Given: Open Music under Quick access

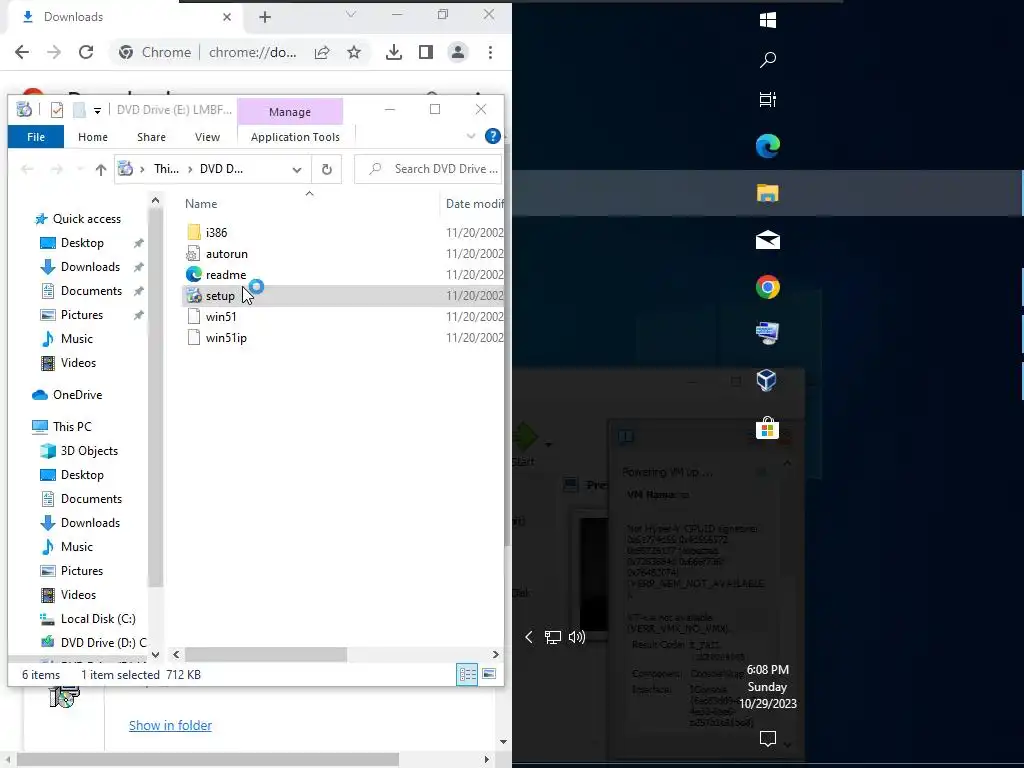Looking at the screenshot, I should (76, 339).
